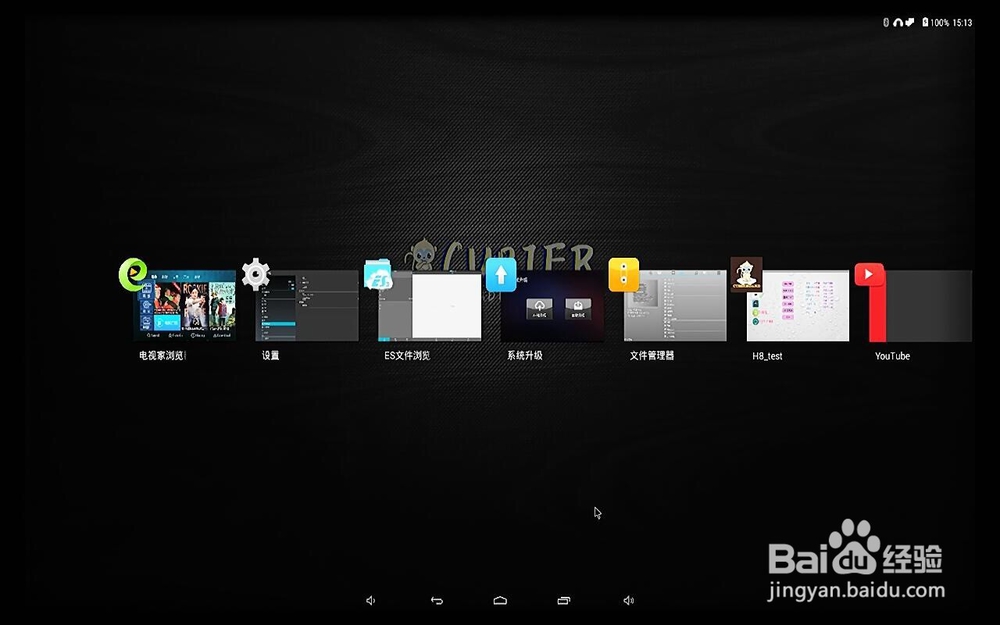Click the Bluetooth status icon

click(886, 22)
